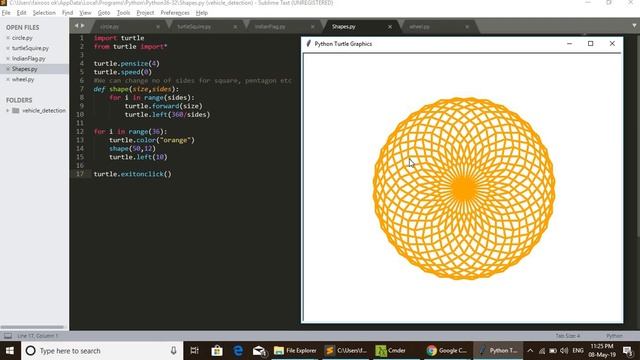
Task: Open Microsoft Edge from the taskbar
Action: pos(238,351)
